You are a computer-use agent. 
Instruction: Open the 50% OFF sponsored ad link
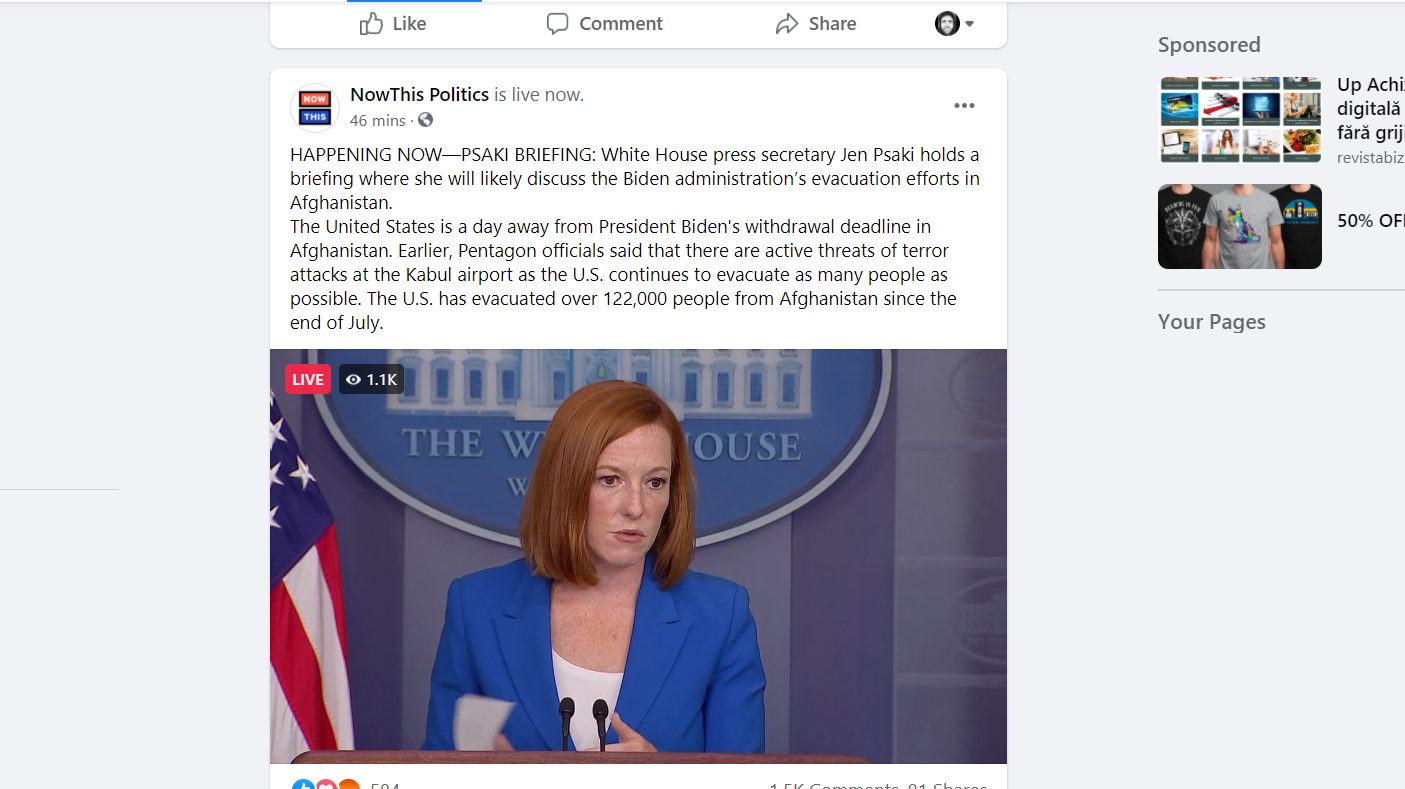(1371, 221)
